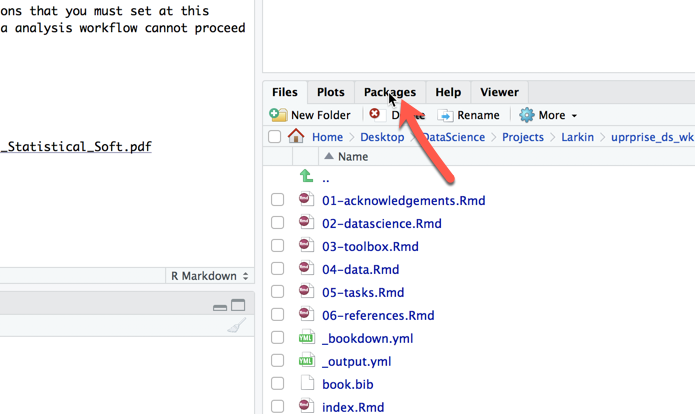Maximize the console pane
The image size is (695, 414).
click(x=238, y=305)
